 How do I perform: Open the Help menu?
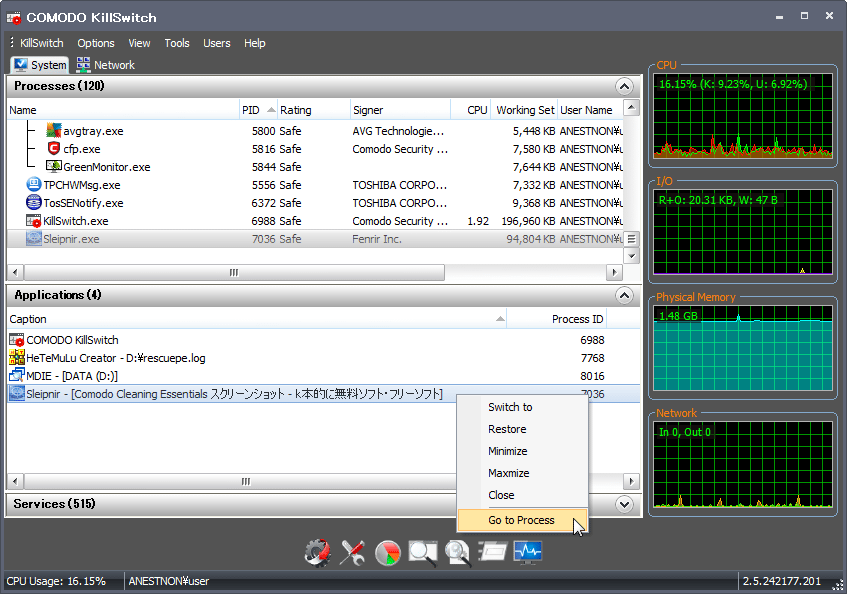point(254,43)
